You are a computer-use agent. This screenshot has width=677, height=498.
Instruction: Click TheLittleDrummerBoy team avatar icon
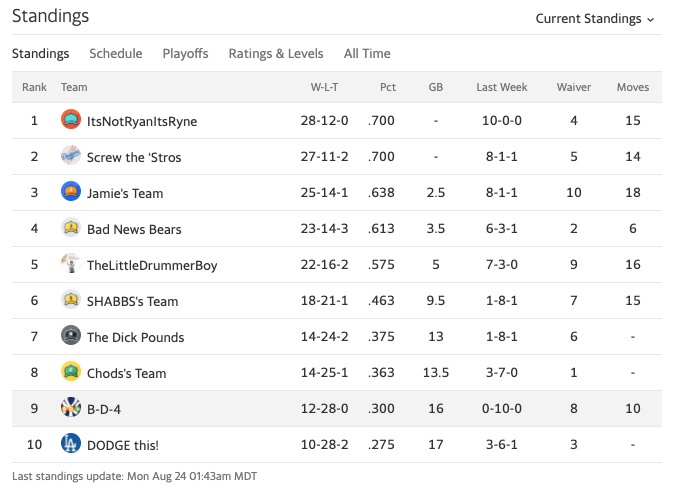click(70, 264)
